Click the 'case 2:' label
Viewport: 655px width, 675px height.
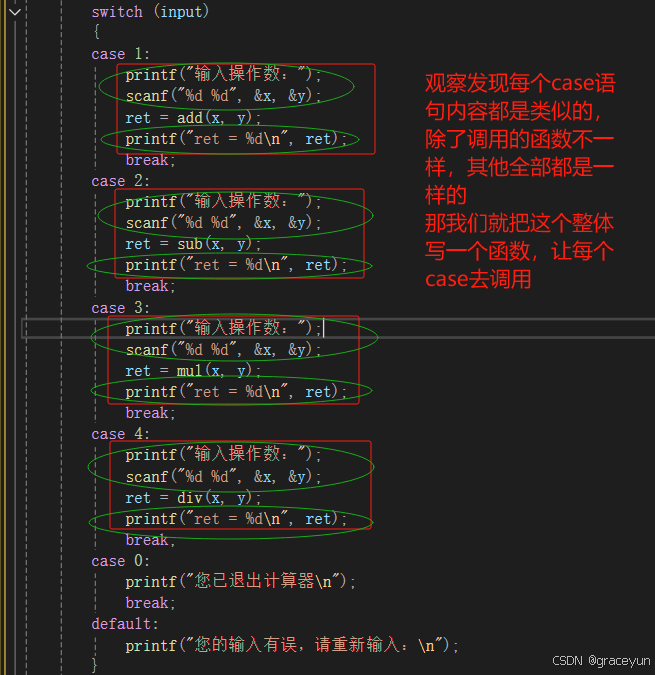point(120,181)
